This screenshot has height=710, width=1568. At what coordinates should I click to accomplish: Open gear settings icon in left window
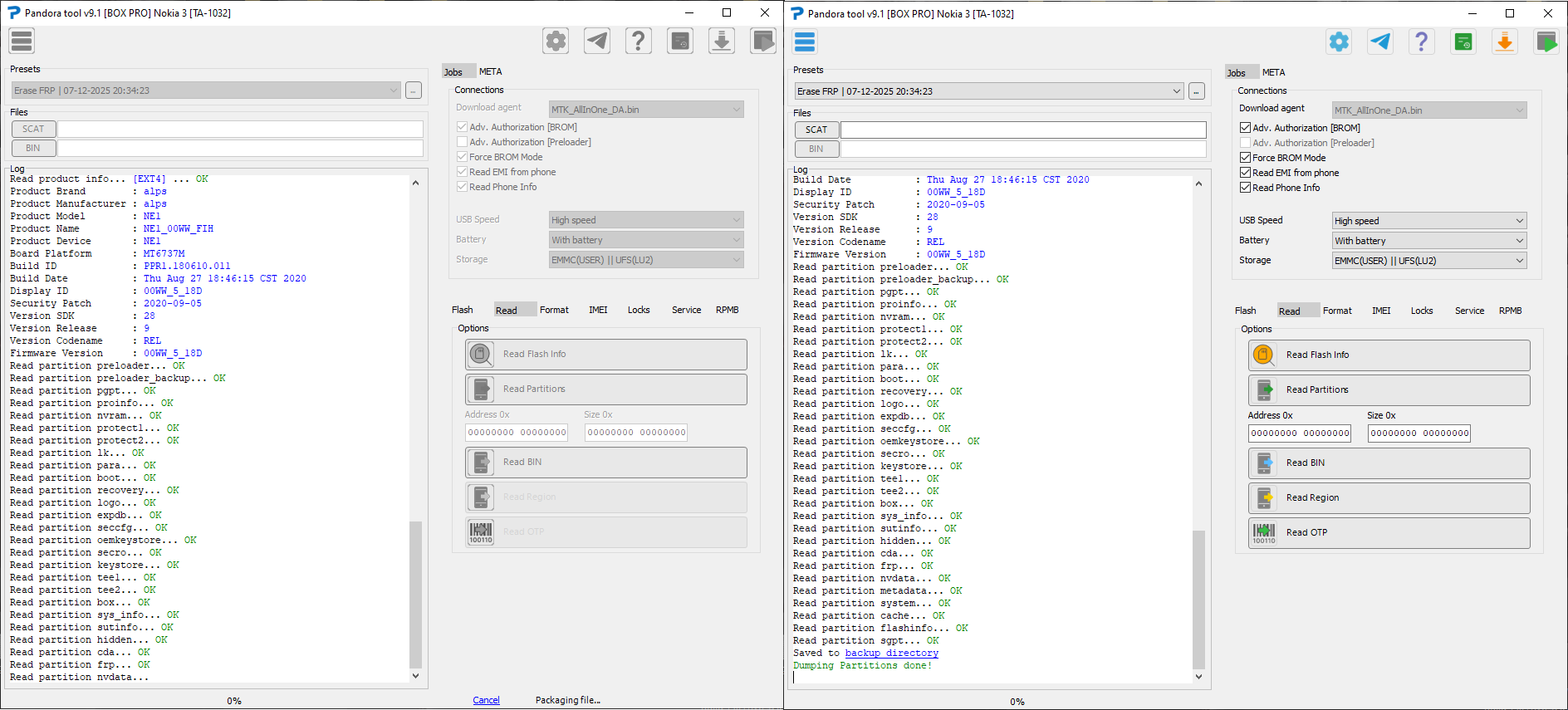tap(556, 41)
